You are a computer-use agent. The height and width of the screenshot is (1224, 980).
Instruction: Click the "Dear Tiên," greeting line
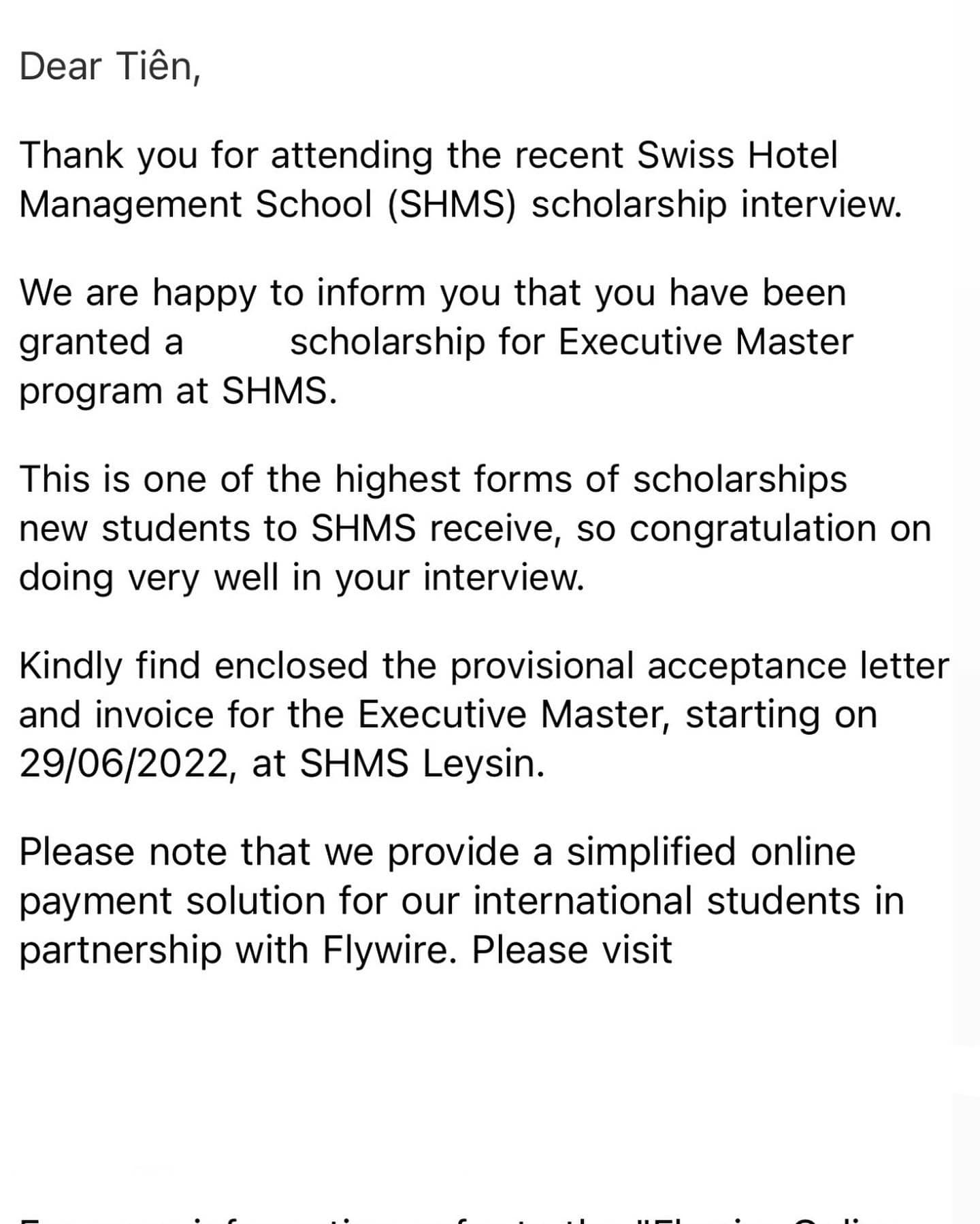pyautogui.click(x=110, y=67)
